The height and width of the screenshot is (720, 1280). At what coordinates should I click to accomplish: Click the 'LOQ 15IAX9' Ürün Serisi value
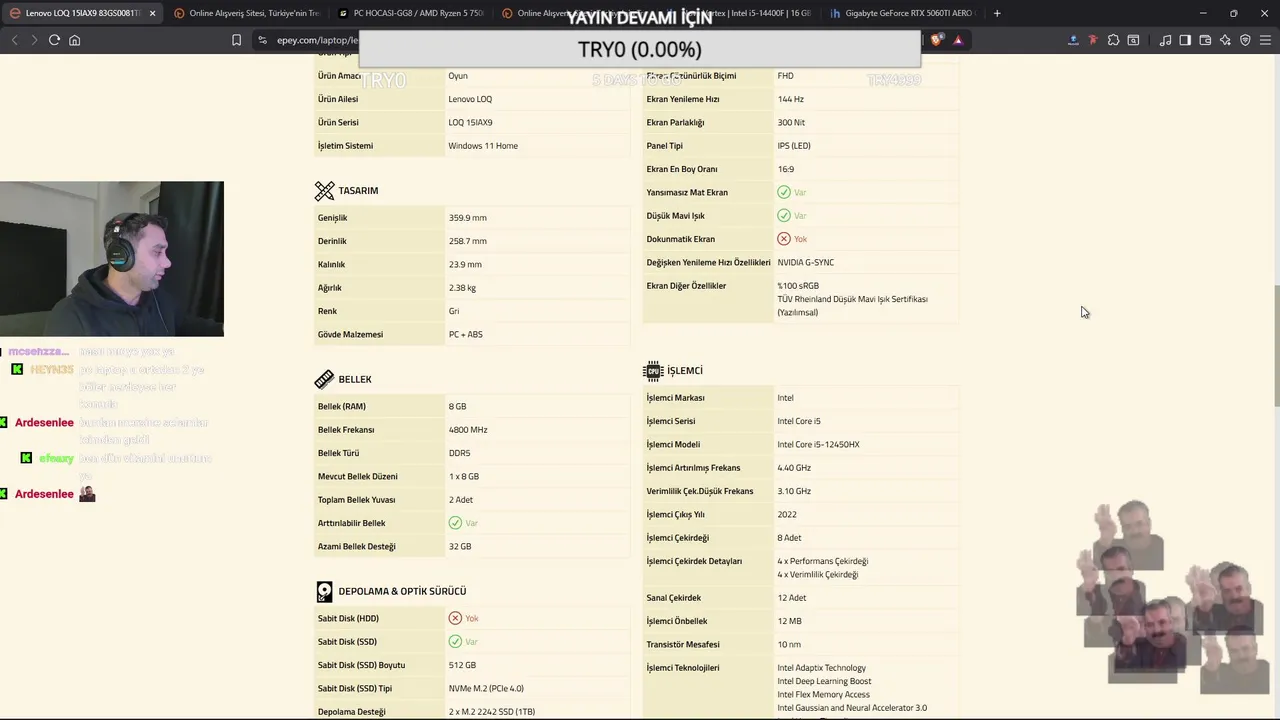point(470,122)
